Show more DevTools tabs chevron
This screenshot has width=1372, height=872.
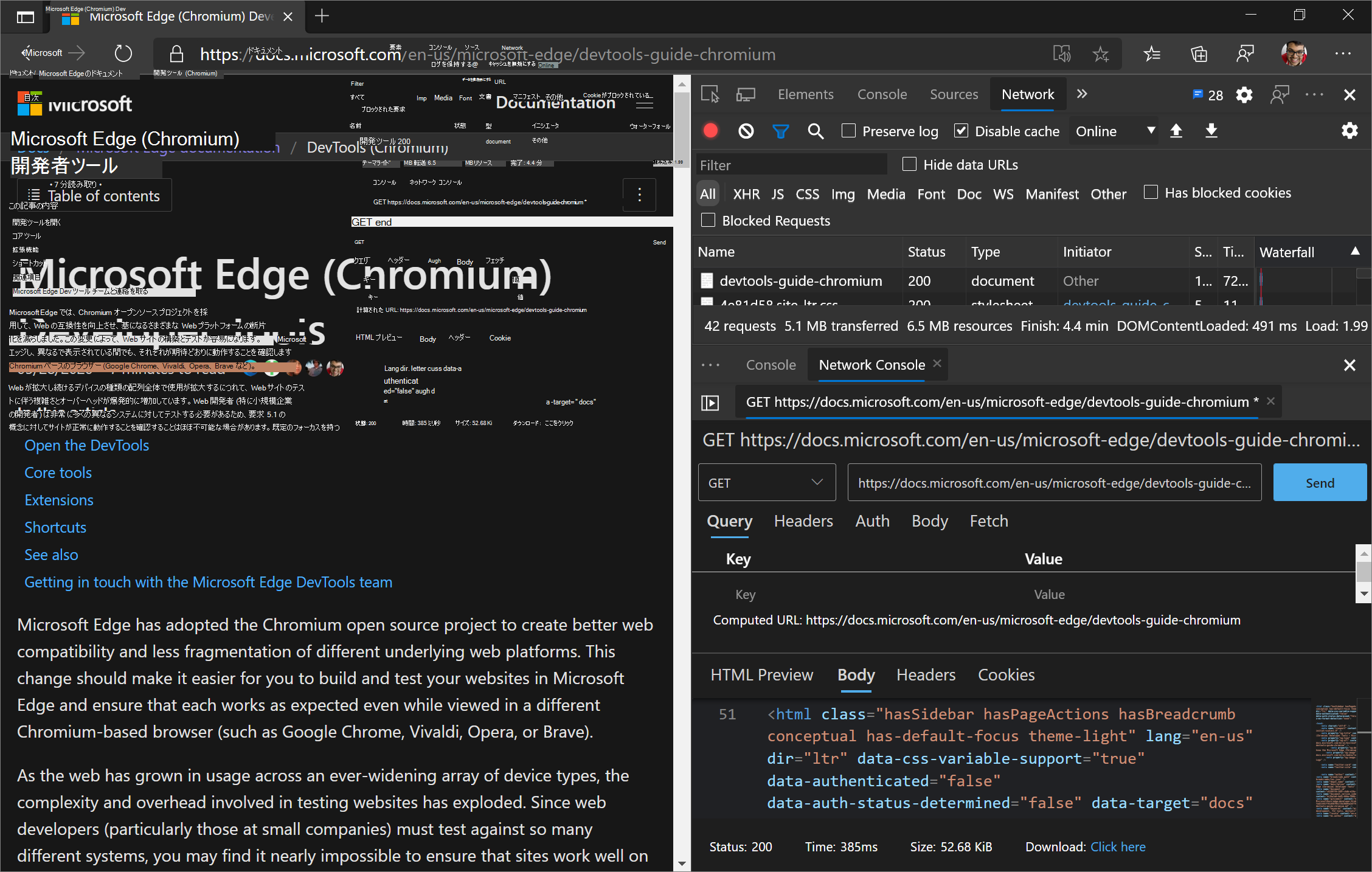(x=1082, y=94)
